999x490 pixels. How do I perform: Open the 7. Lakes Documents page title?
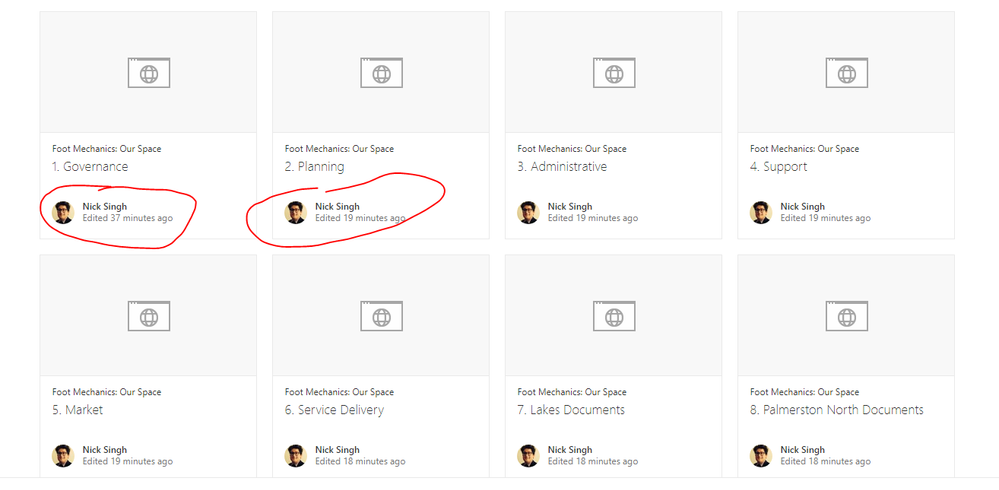pos(571,410)
